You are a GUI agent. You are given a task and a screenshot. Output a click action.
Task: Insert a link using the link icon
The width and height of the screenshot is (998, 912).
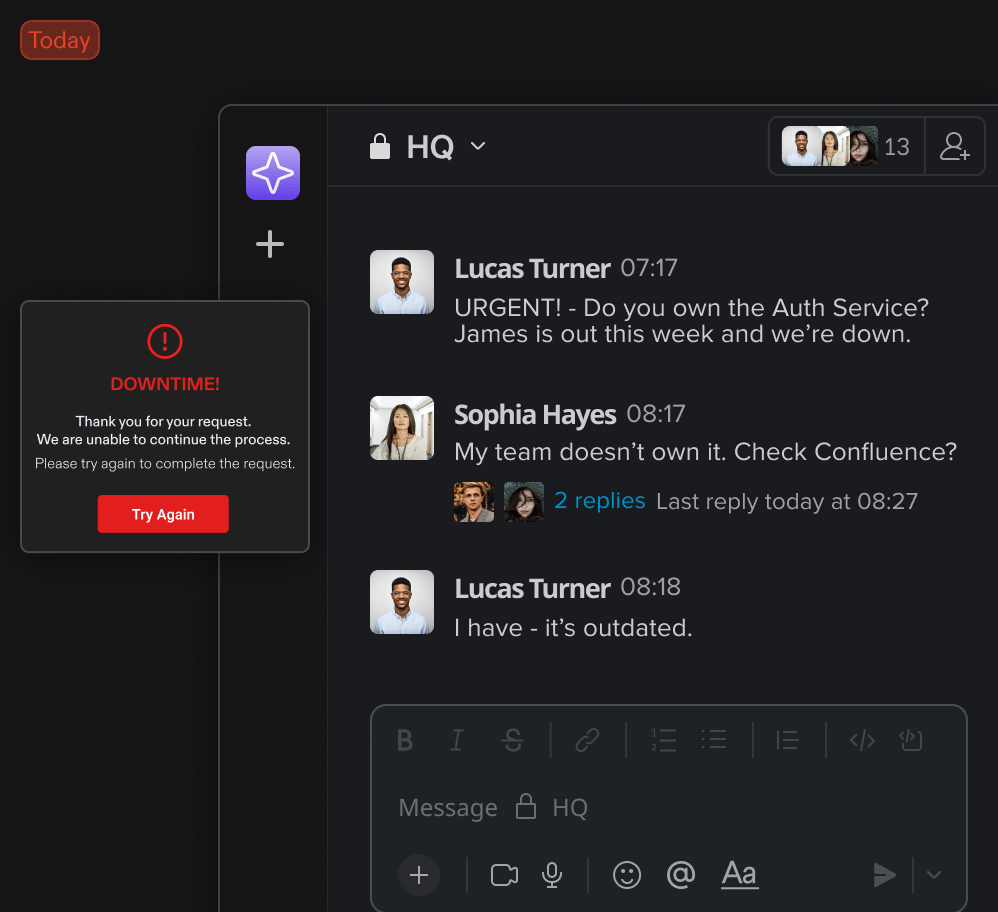click(x=587, y=740)
